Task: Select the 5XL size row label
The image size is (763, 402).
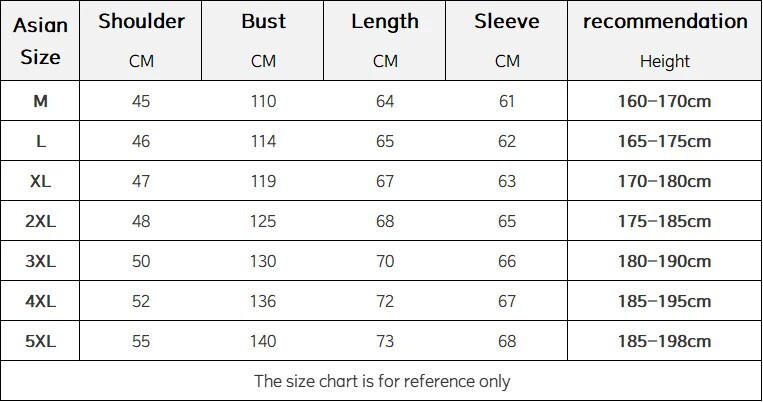Action: 40,341
